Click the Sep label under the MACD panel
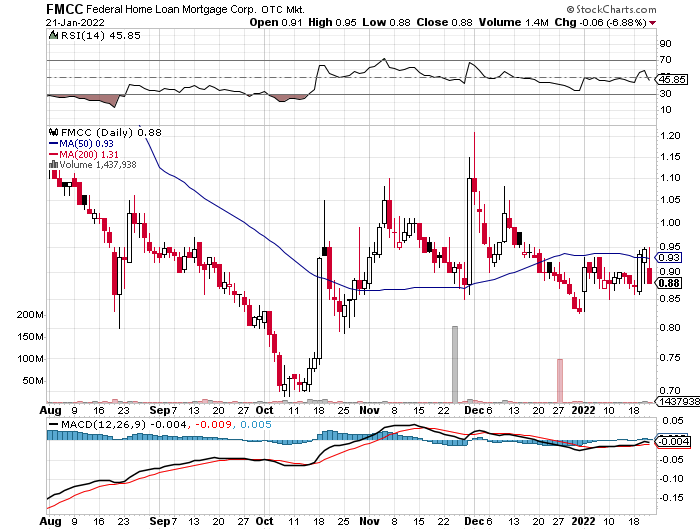The image size is (700, 530). coord(159,521)
